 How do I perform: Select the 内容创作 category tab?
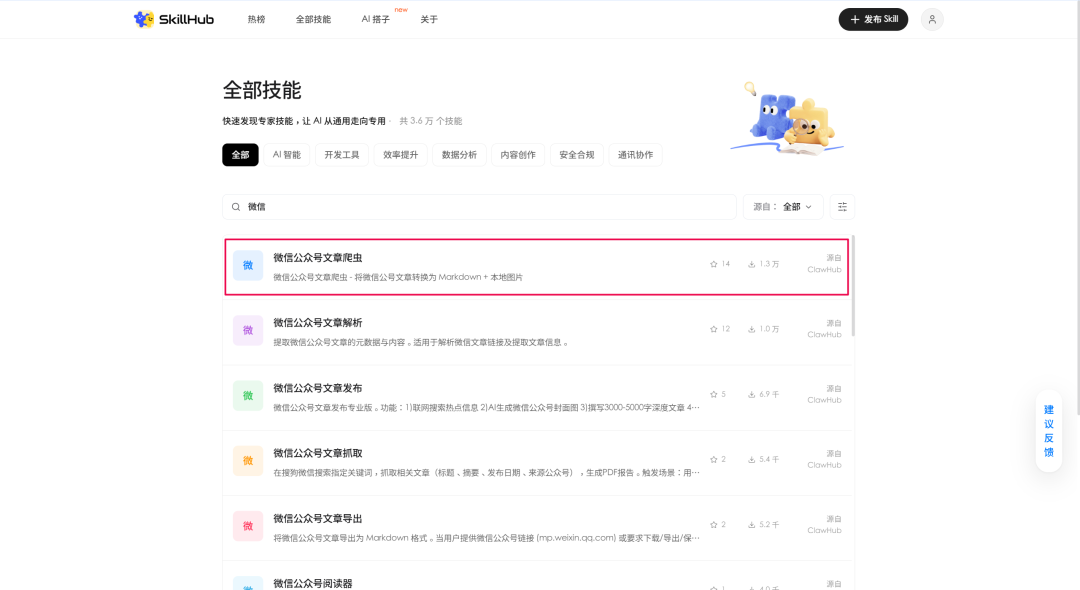(x=518, y=155)
